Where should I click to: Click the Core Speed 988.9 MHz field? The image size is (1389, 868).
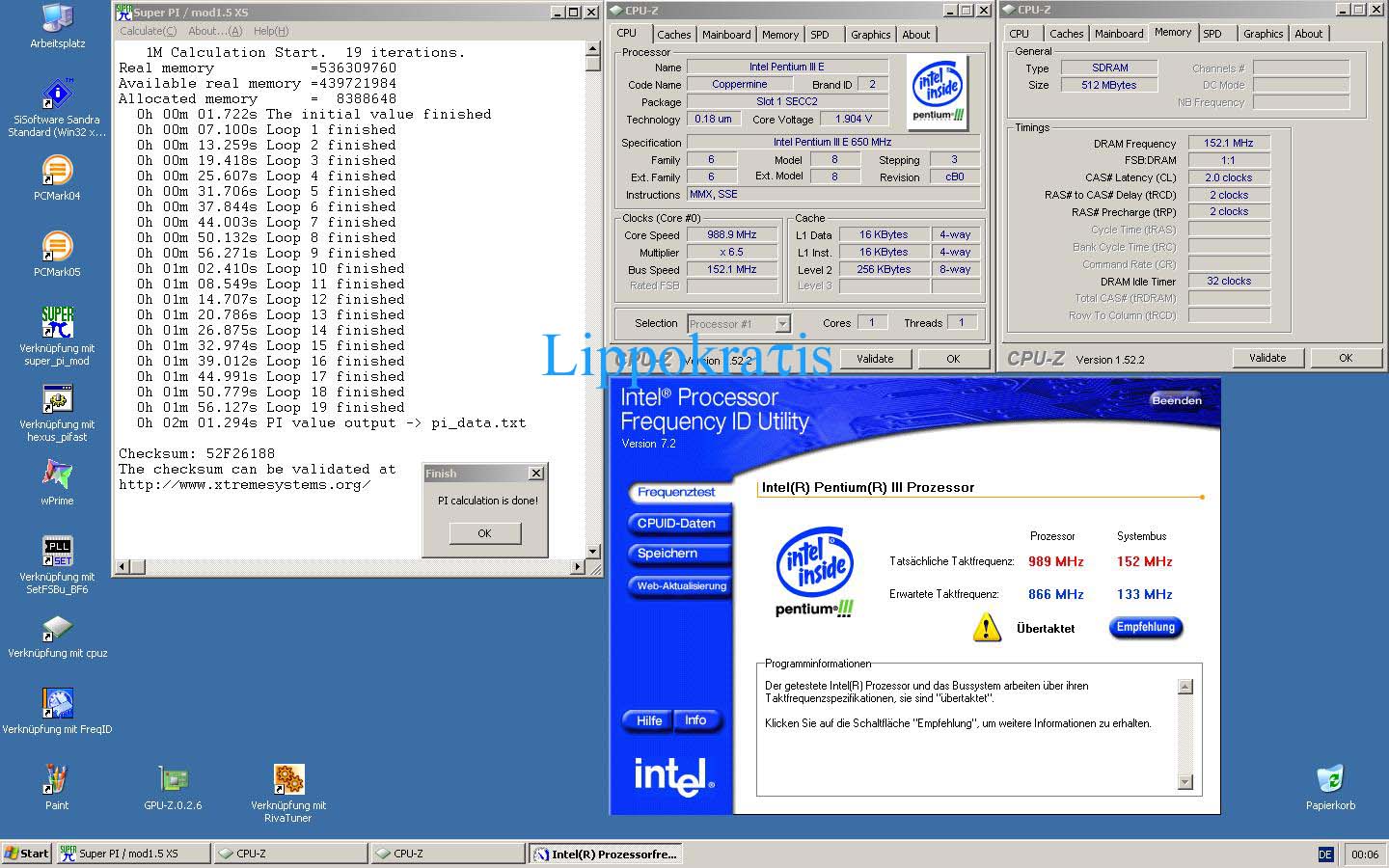(x=732, y=234)
